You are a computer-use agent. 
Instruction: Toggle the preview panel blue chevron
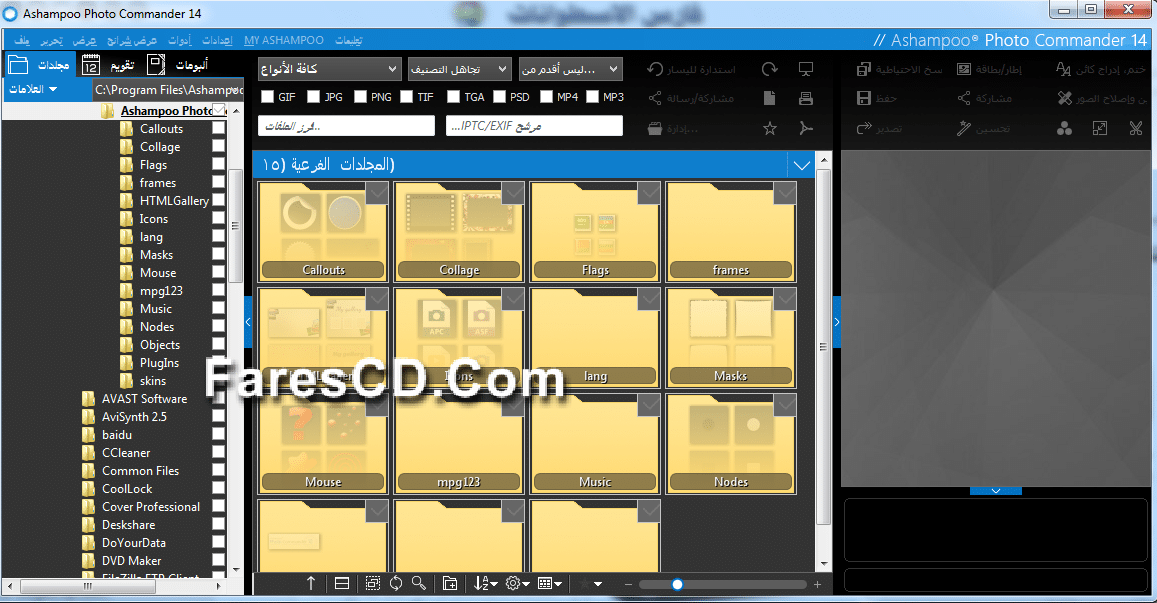[995, 491]
